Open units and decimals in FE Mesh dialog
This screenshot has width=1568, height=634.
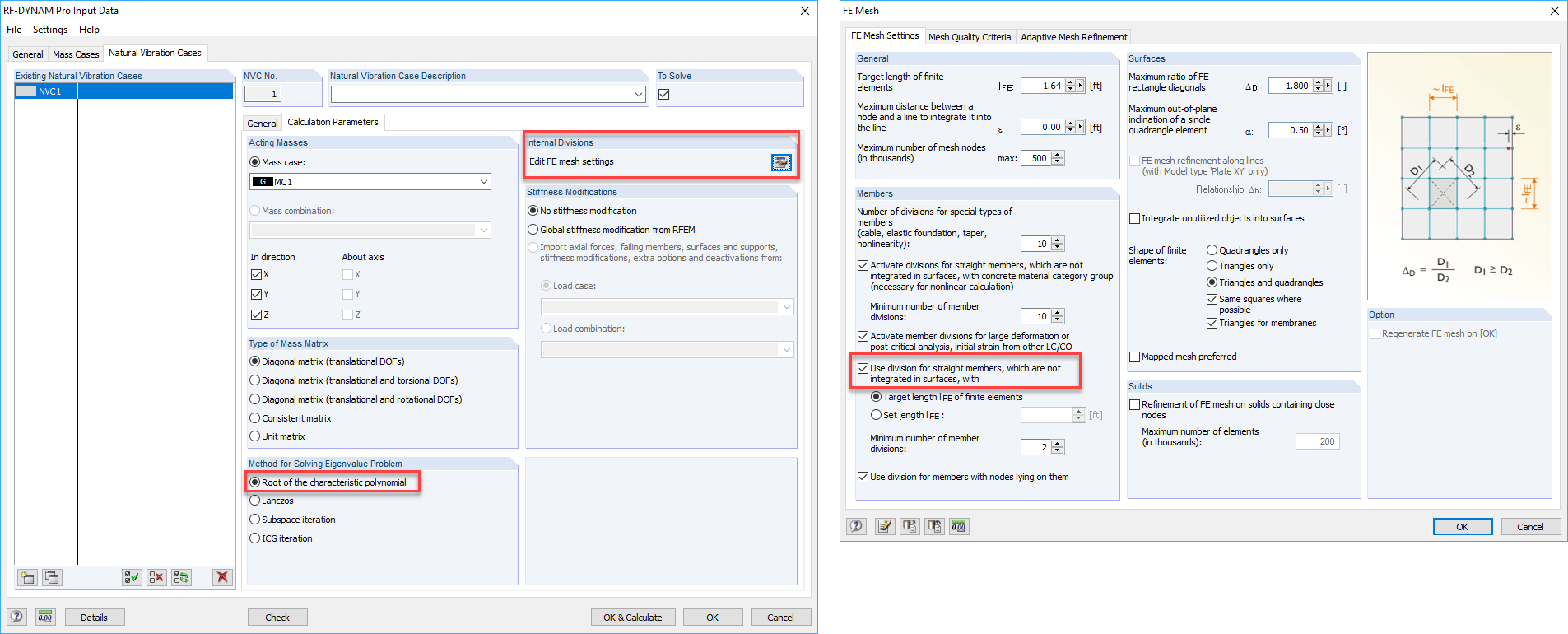(x=959, y=526)
